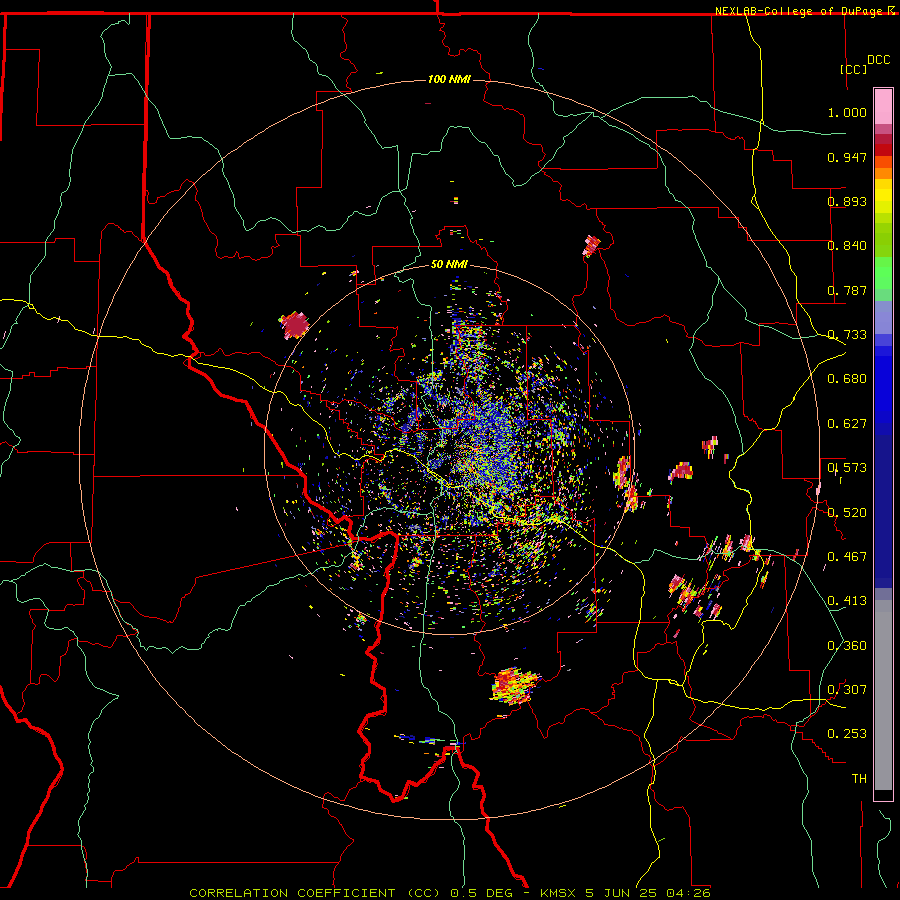
Task: Click the [CC] legend unit label
Action: pyautogui.click(x=853, y=69)
